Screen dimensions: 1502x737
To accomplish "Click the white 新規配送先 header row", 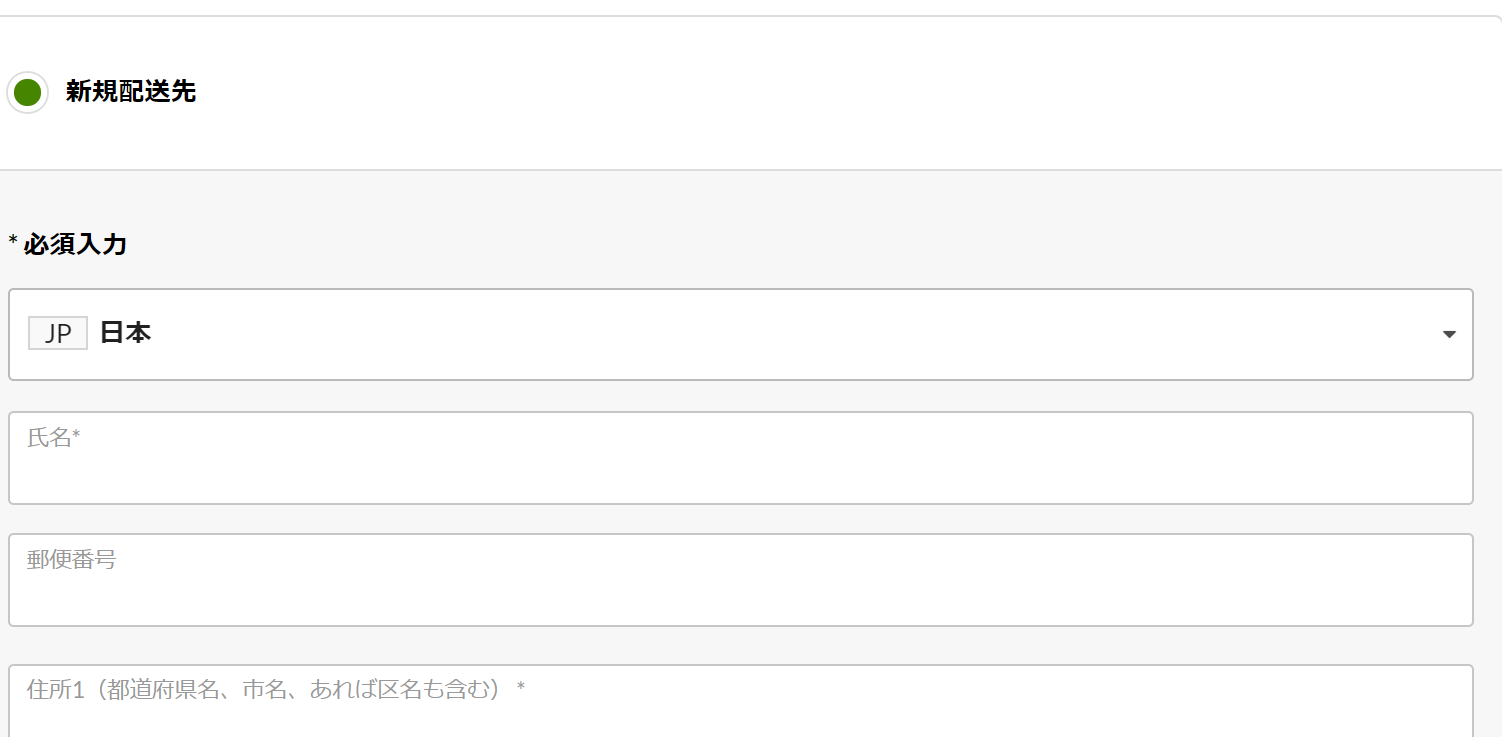I will pos(751,93).
